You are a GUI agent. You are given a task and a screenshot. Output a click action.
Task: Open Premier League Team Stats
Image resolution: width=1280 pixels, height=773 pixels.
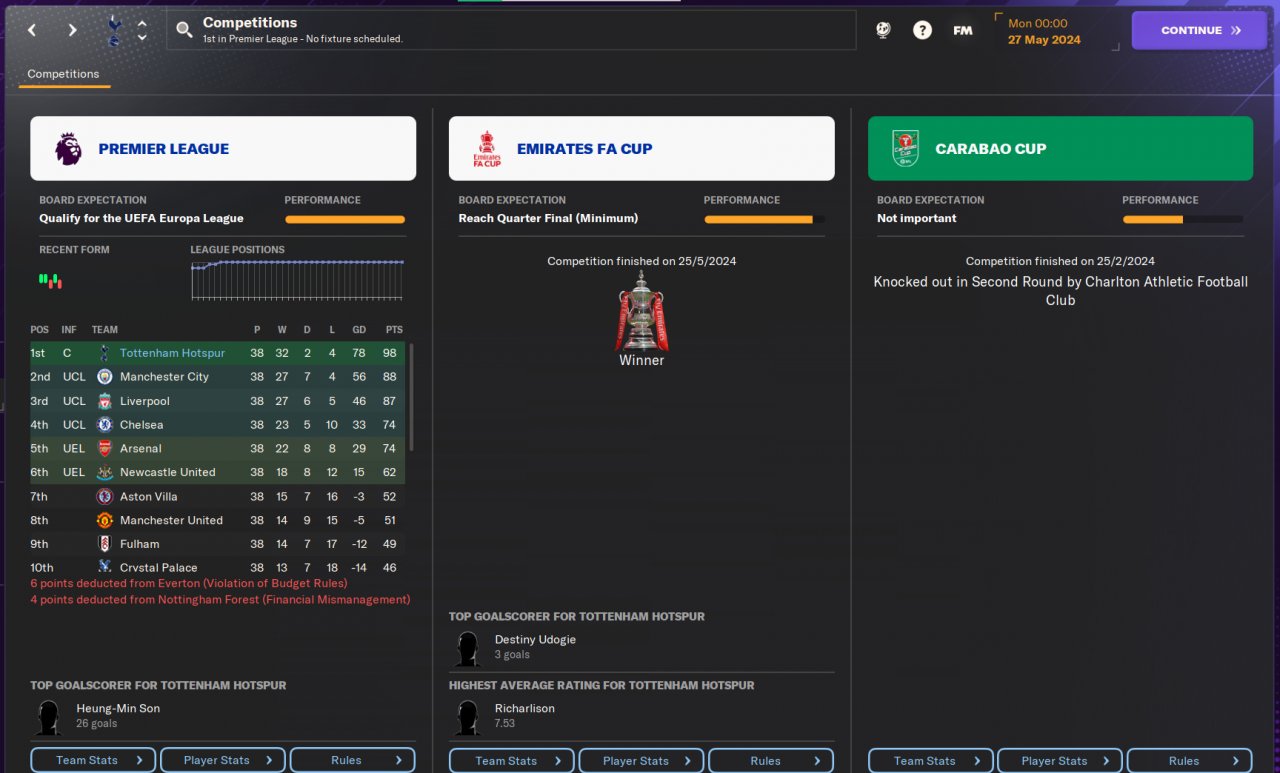(93, 760)
